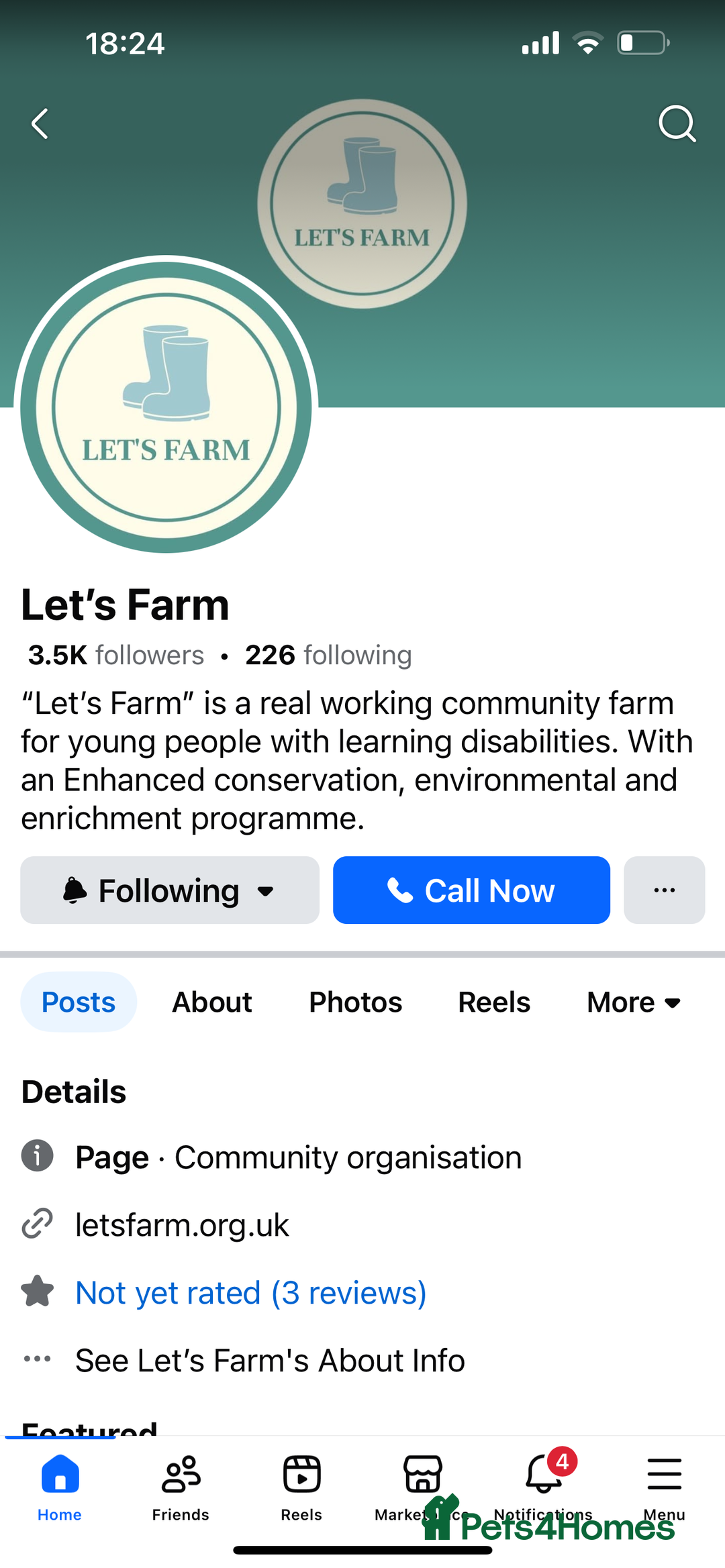Open the letsfarm.org.uk website link
Viewport: 725px width, 1568px height.
[182, 1225]
